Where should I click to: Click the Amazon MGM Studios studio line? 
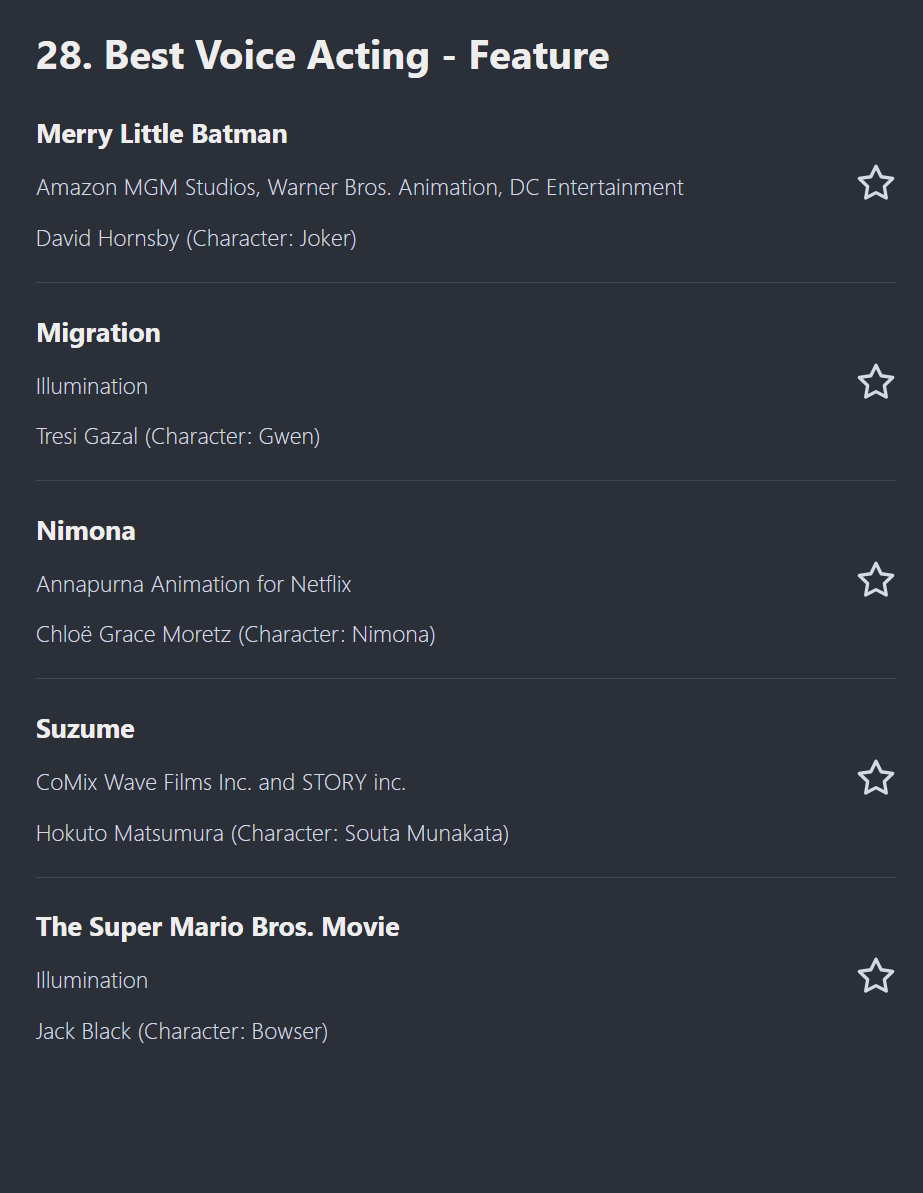pos(360,187)
